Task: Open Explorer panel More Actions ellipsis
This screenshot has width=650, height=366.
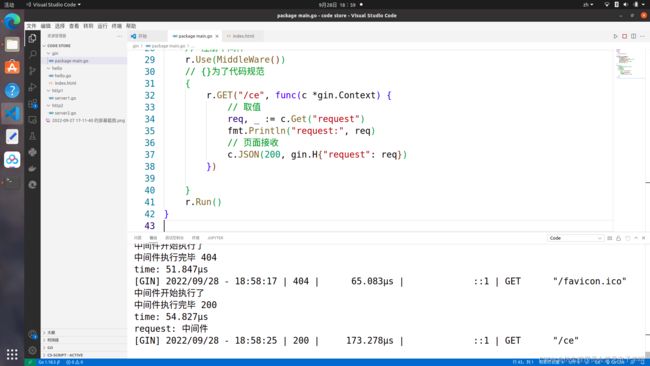Action: [x=119, y=36]
